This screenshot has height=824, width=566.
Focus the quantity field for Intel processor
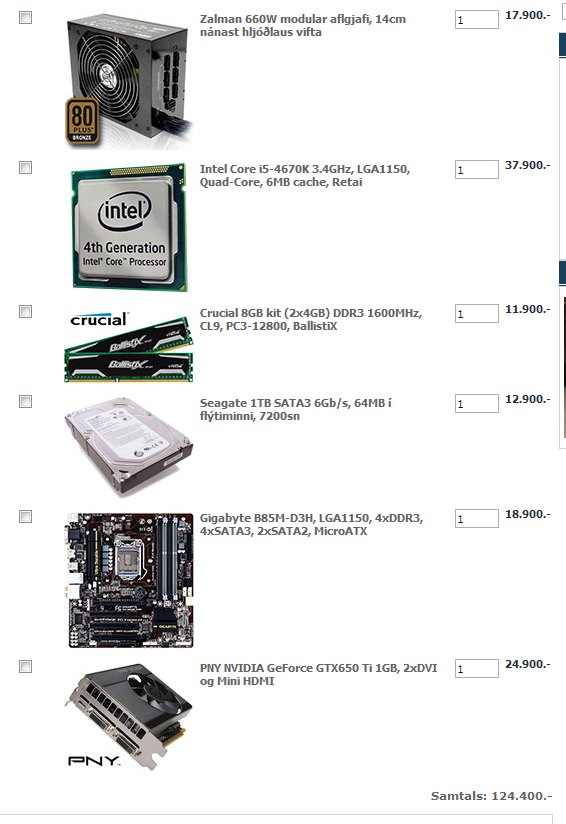click(477, 170)
